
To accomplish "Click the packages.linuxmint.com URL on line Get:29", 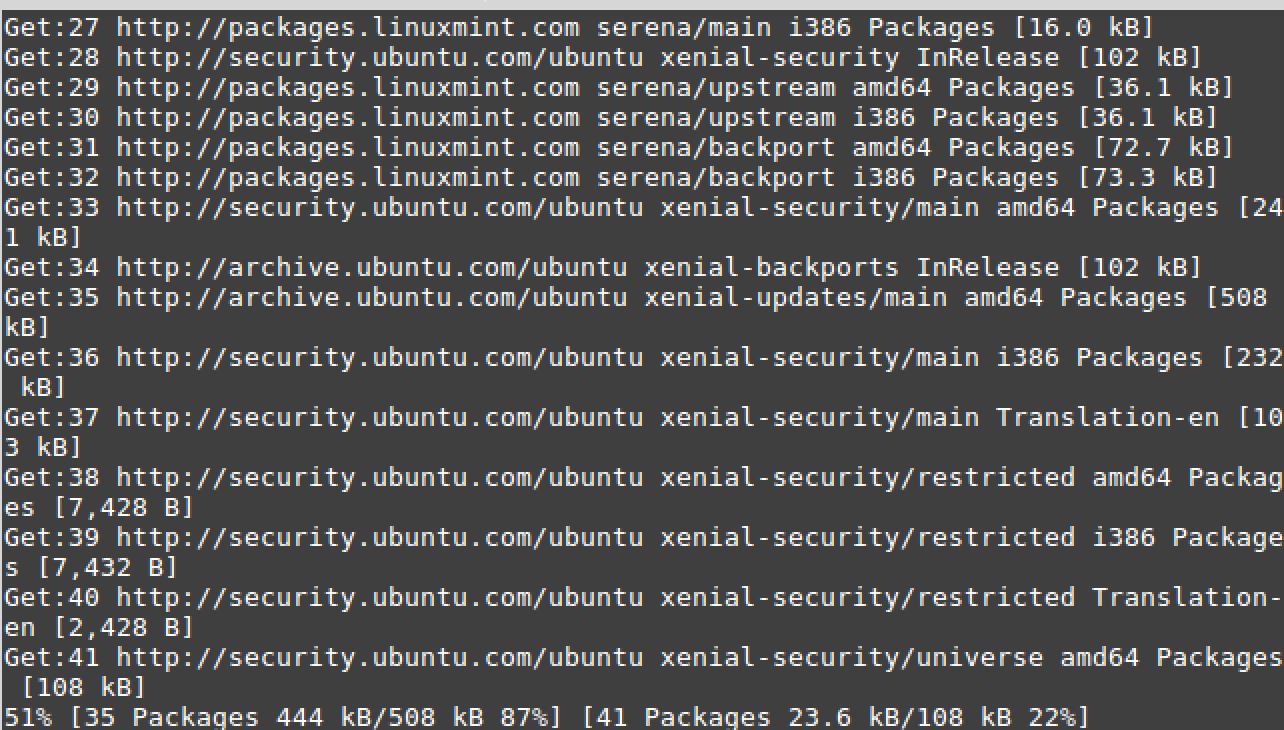I will [x=348, y=88].
